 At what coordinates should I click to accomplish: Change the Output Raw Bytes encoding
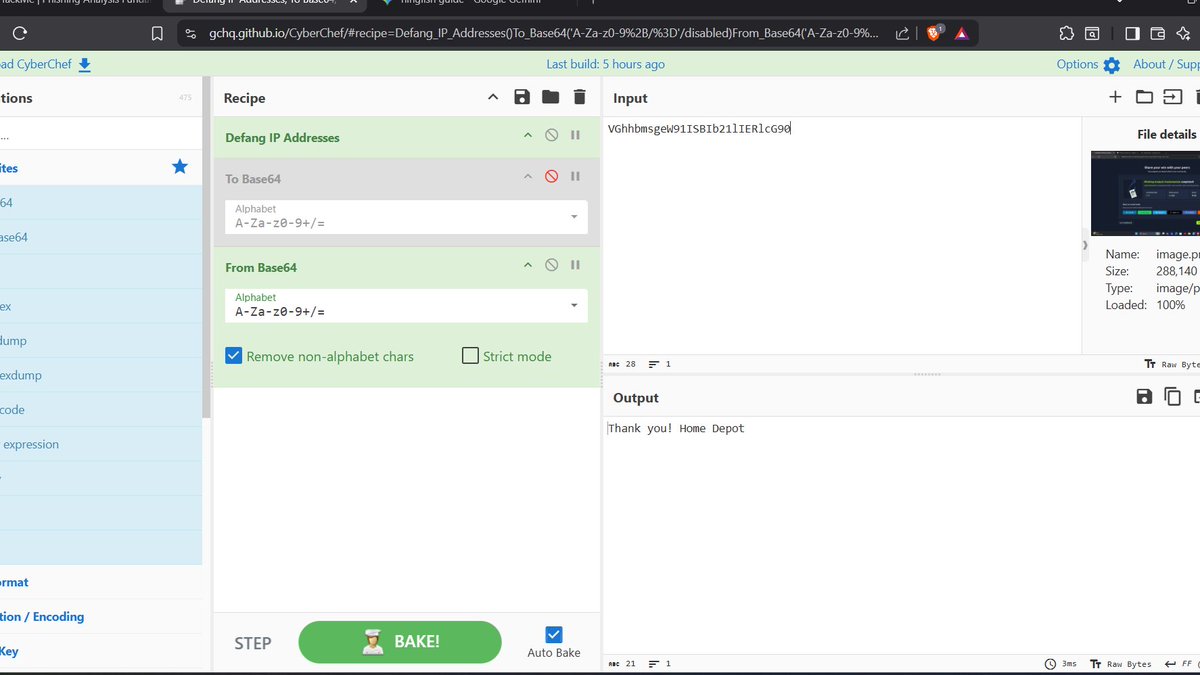[x=1121, y=664]
